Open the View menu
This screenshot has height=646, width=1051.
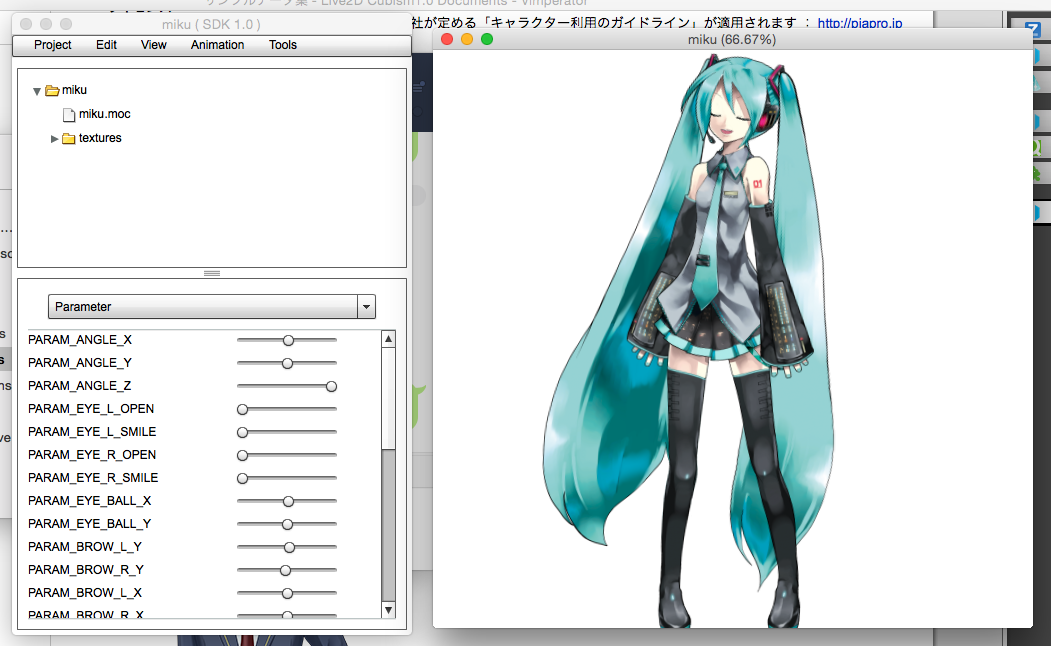pos(153,45)
